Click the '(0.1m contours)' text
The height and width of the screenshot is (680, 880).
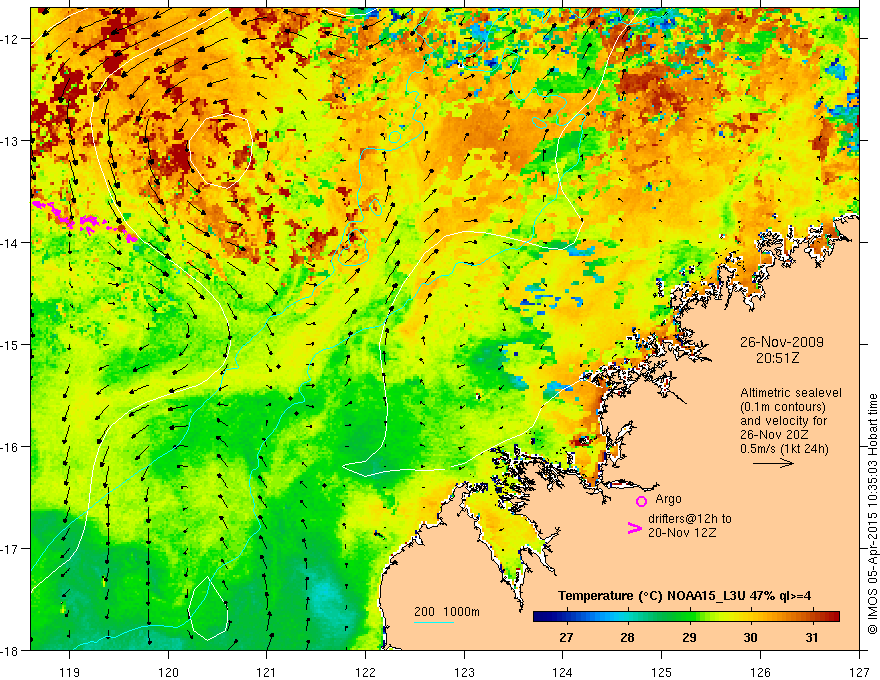pyautogui.click(x=783, y=407)
